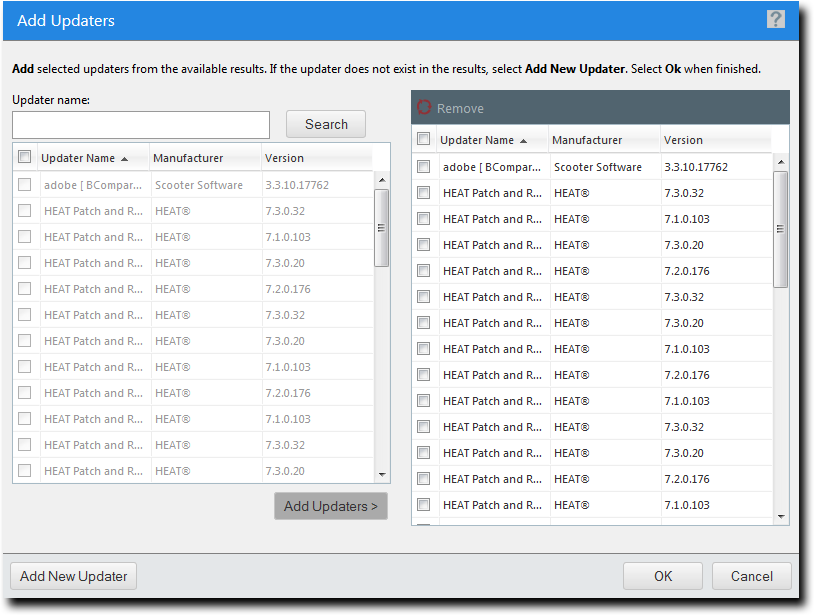The width and height of the screenshot is (814, 615).
Task: Check topmost HEAT 7.3.0.32 row in available list
Action: tap(24, 211)
